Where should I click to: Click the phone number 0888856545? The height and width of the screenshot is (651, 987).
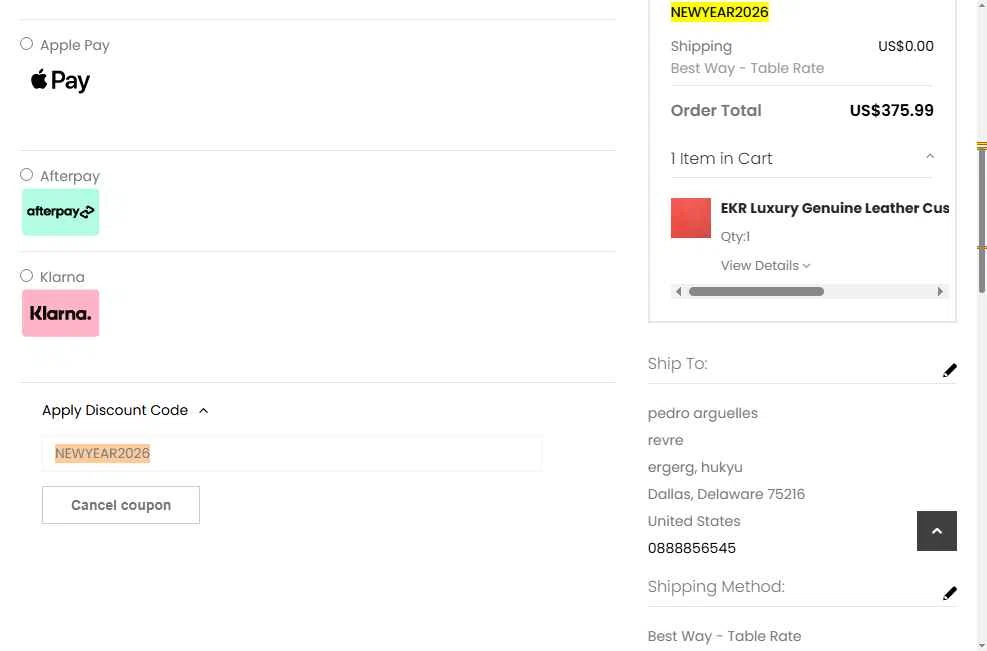(691, 548)
